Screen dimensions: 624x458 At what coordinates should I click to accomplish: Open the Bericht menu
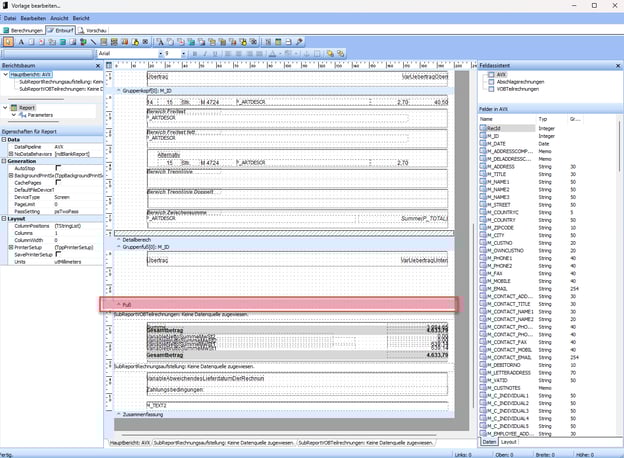coord(81,19)
